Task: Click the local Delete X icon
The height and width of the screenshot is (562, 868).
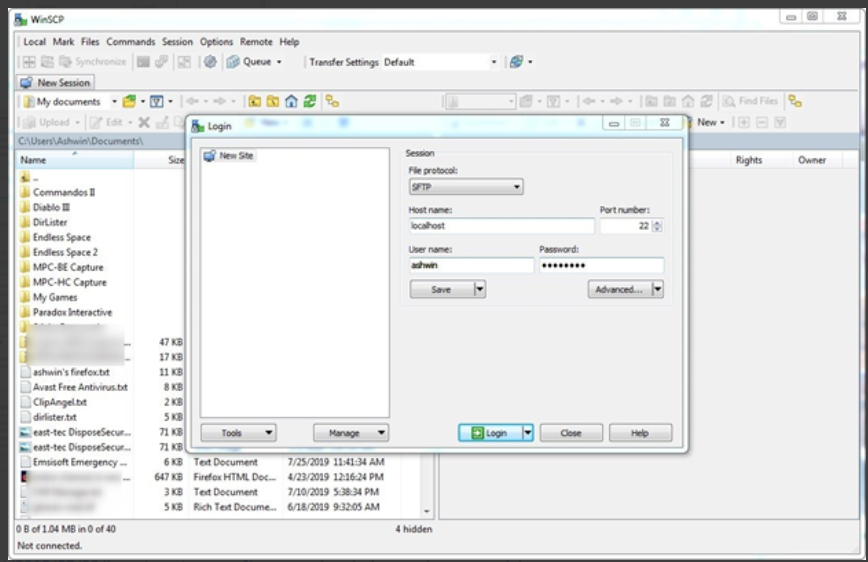Action: (144, 122)
